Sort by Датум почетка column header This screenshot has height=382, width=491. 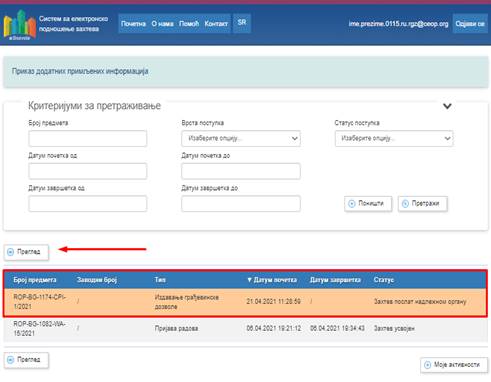[275, 280]
